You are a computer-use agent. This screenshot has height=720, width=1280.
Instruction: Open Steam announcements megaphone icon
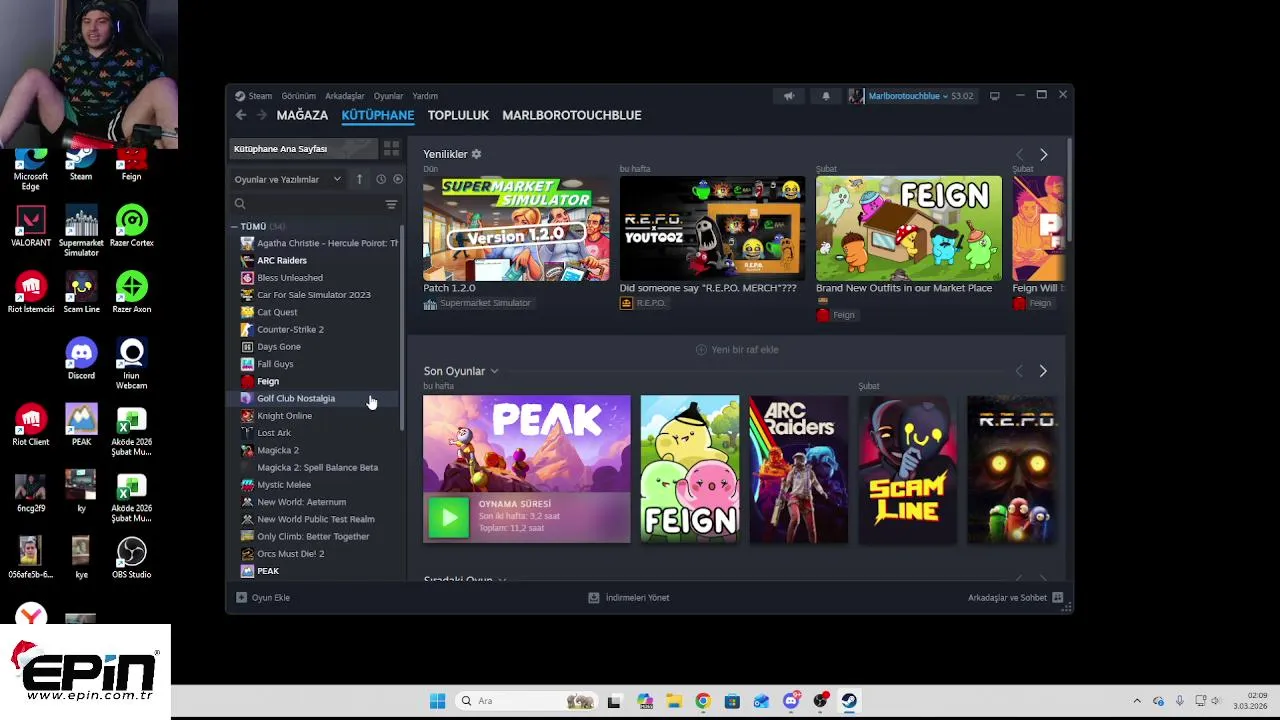(788, 96)
